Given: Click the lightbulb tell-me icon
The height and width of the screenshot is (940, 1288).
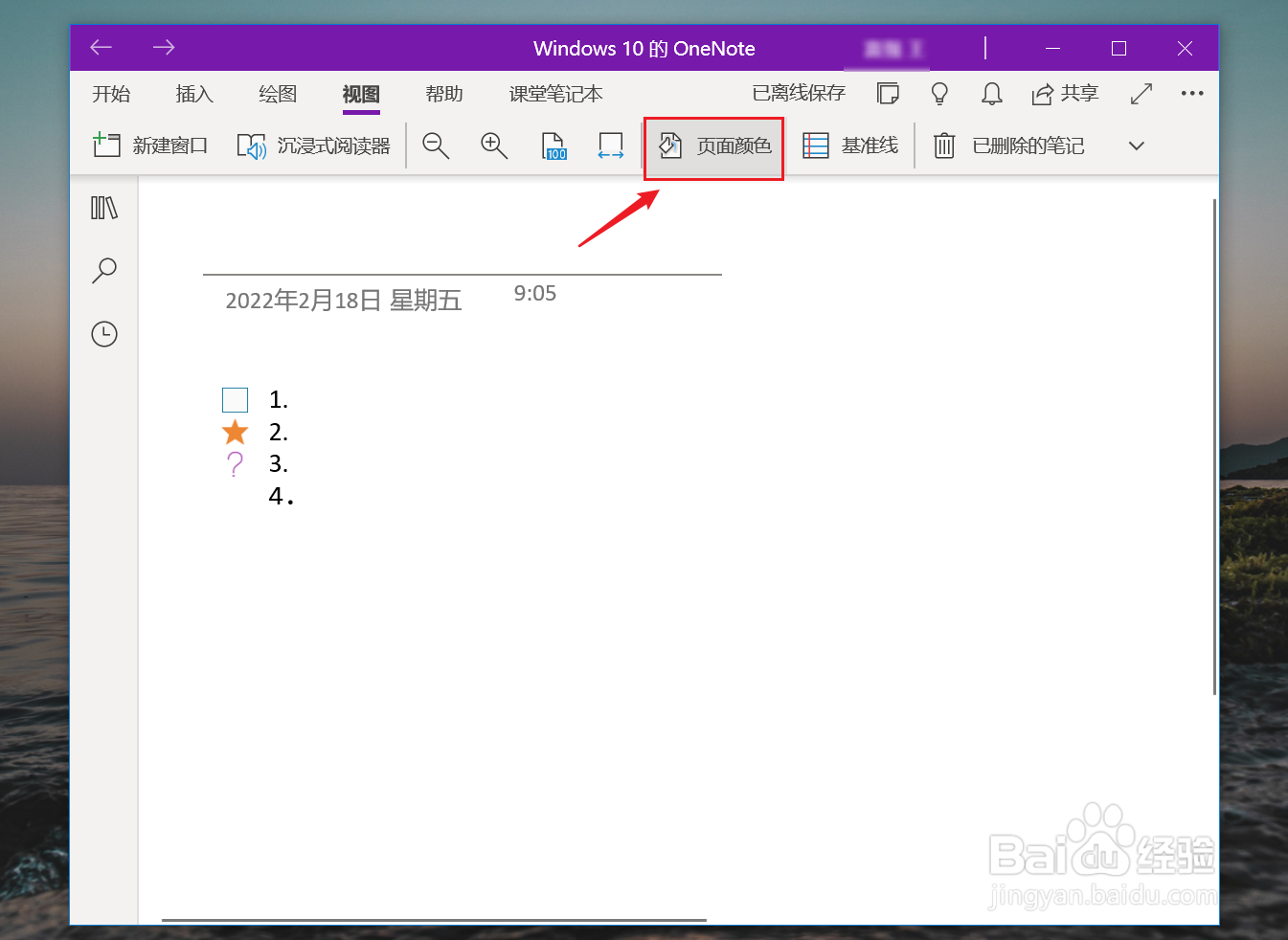Looking at the screenshot, I should (x=939, y=93).
